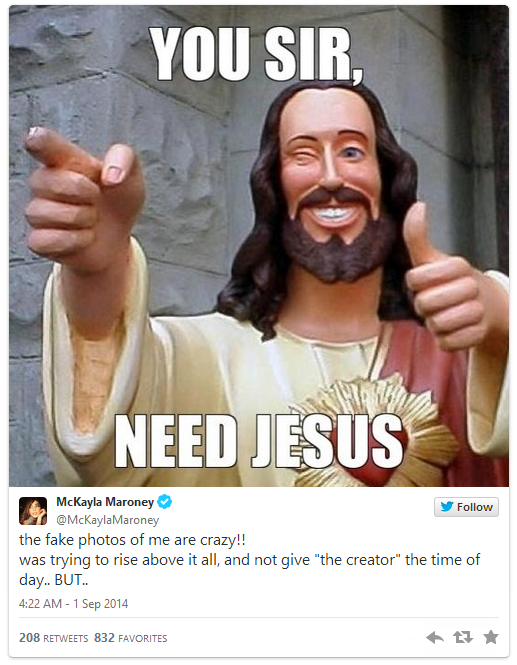
Task: Open the @McKaylaMaroney handle link
Action: coord(107,520)
